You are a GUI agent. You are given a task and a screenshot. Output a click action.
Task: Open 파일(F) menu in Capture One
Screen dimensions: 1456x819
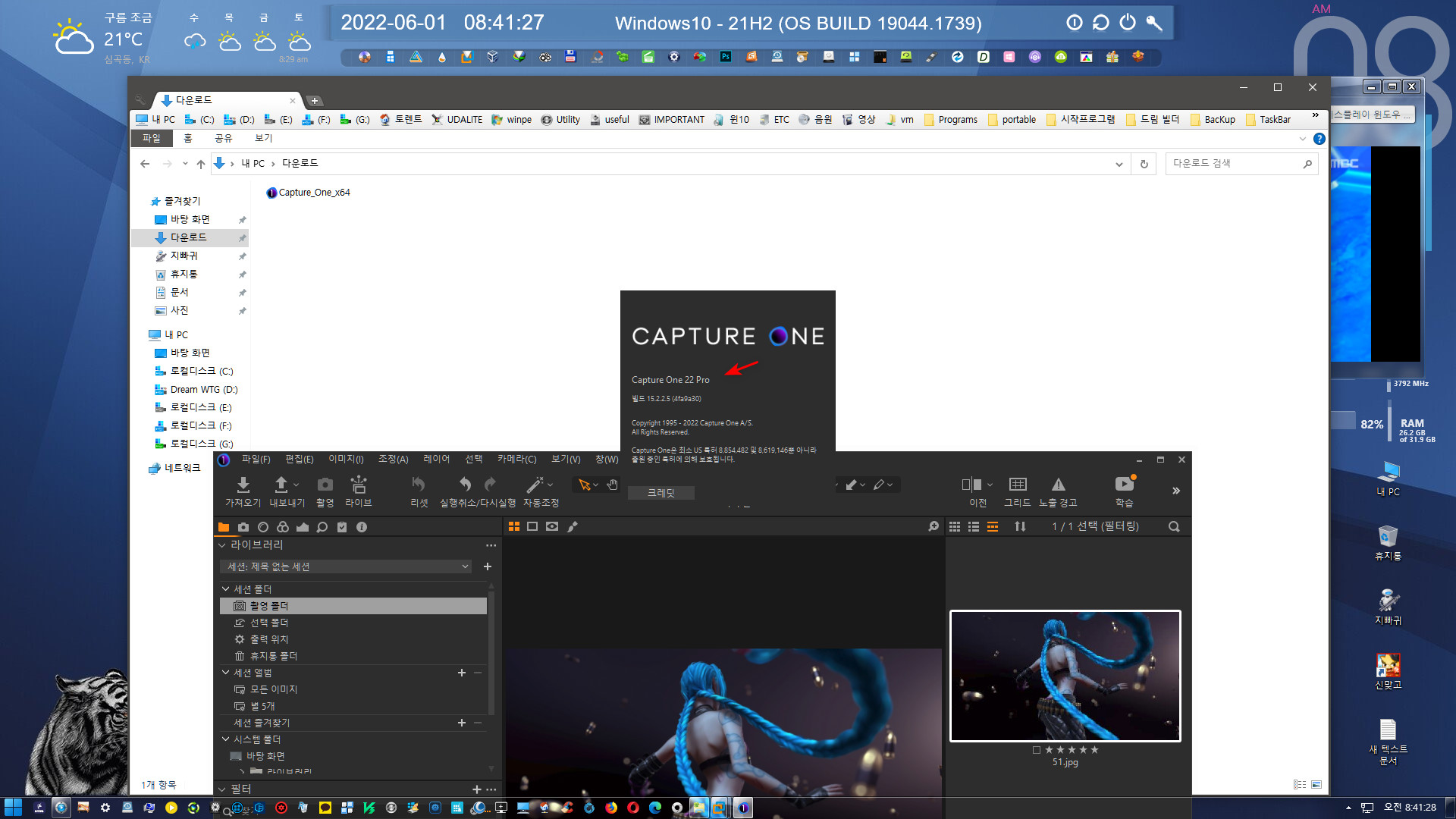click(256, 460)
